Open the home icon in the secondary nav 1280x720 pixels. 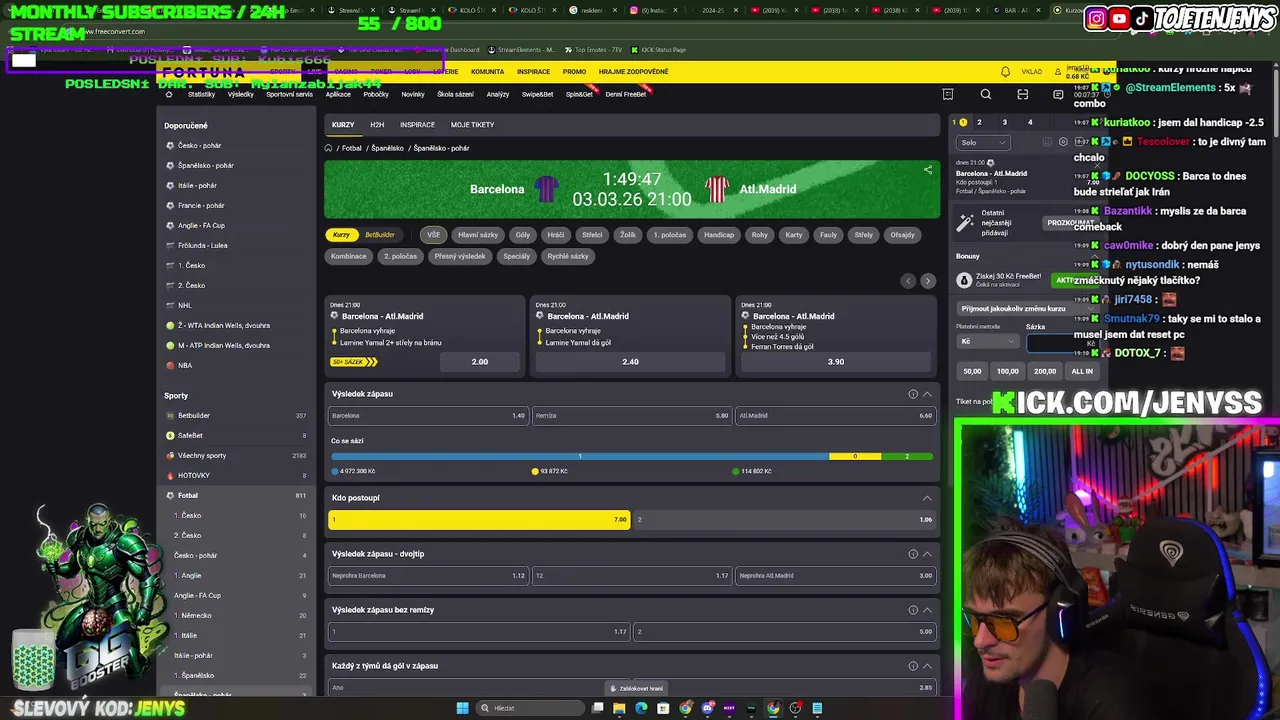(x=168, y=94)
